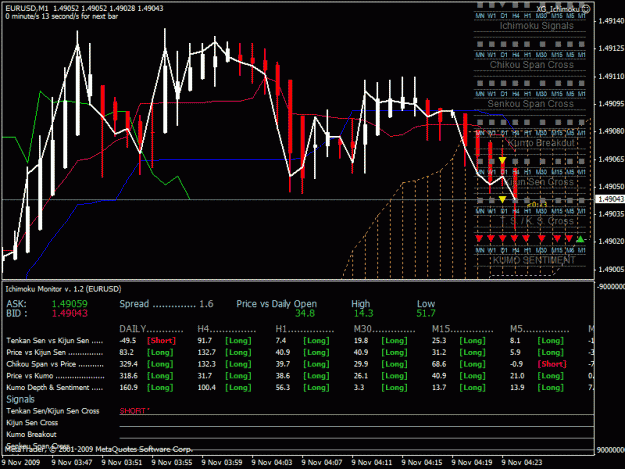Screen dimensions: 625x469
Task: Click the Kumo Breakout signal row label
Action: [x=31, y=434]
